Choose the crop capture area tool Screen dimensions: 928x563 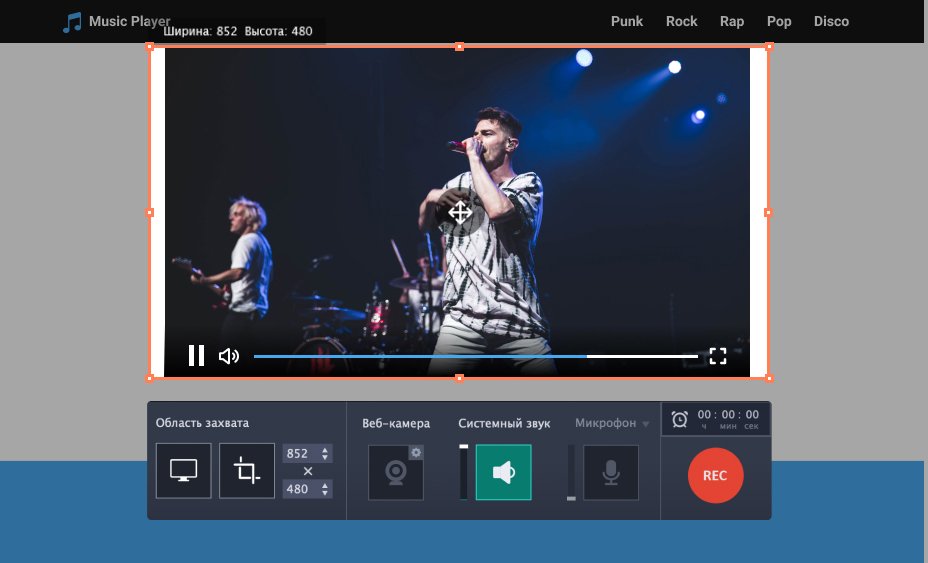coord(247,471)
